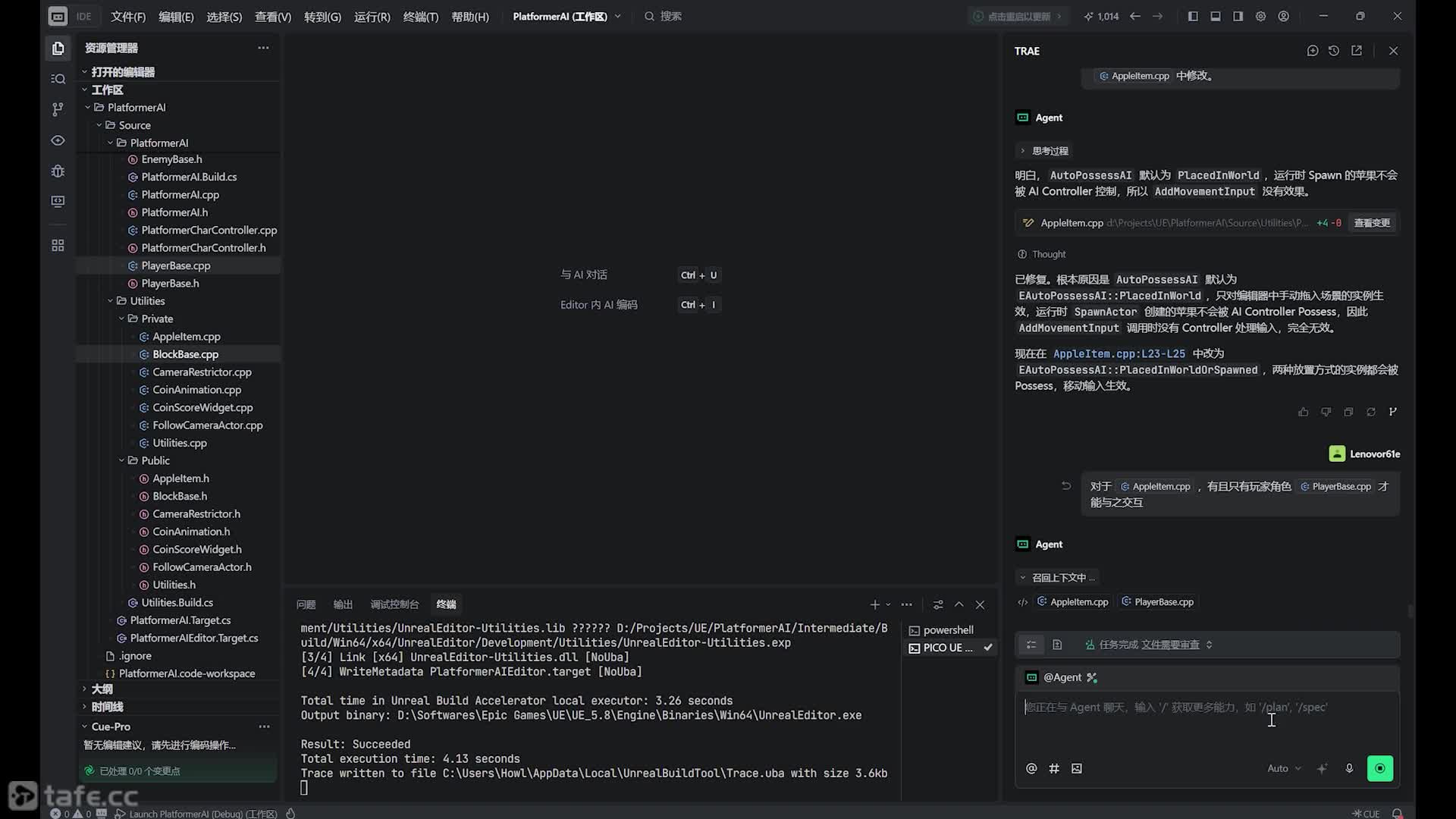Open the notifications bell in status bar
The height and width of the screenshot is (819, 1456).
[x=1397, y=813]
